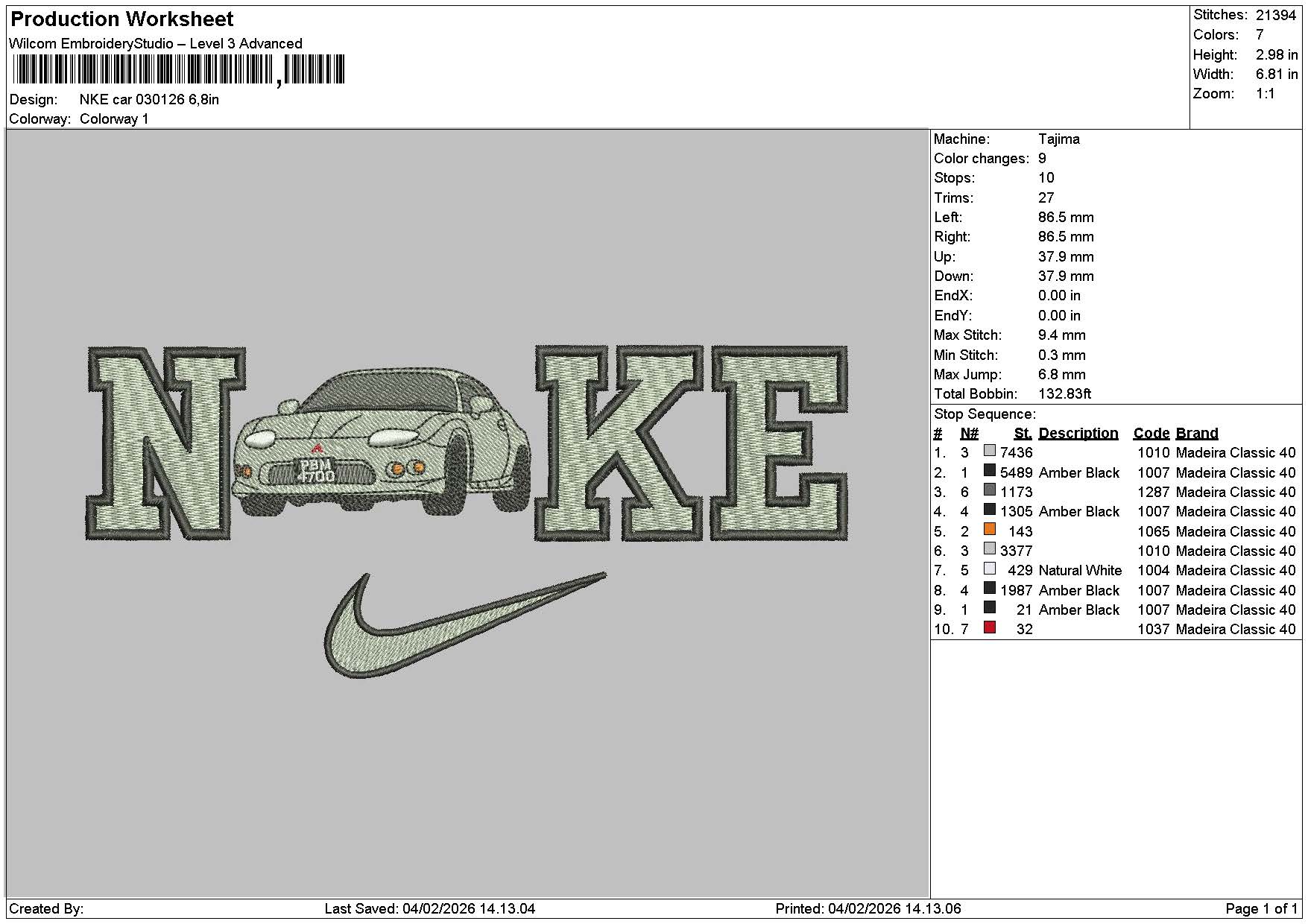Click thread code "1287" in stop row 3
Viewport: 1308px width, 924px height.
coord(1154,493)
